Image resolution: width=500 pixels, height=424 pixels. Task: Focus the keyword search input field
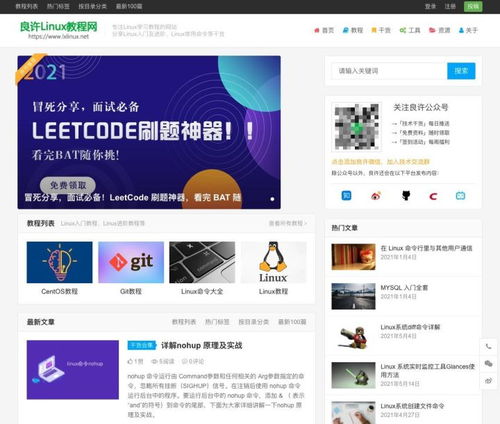(389, 71)
